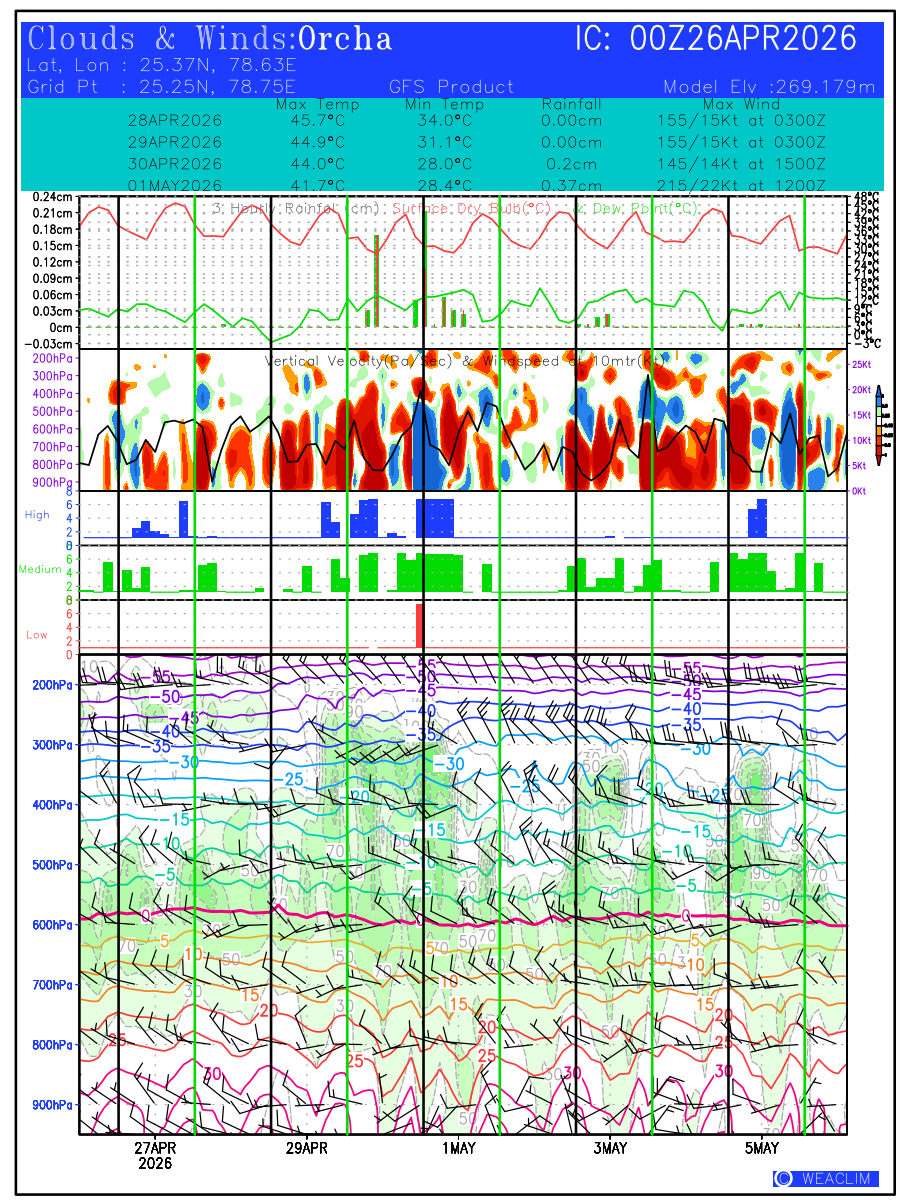Click the purple -55 temperature contour label
The height and width of the screenshot is (1200, 900).
tap(159, 677)
